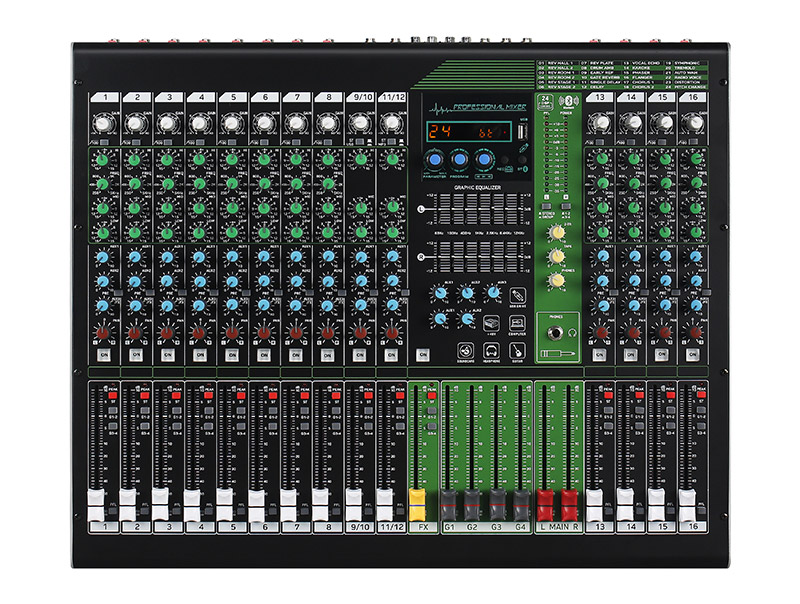
Task: Click the red MAIN L fader
Action: point(546,498)
